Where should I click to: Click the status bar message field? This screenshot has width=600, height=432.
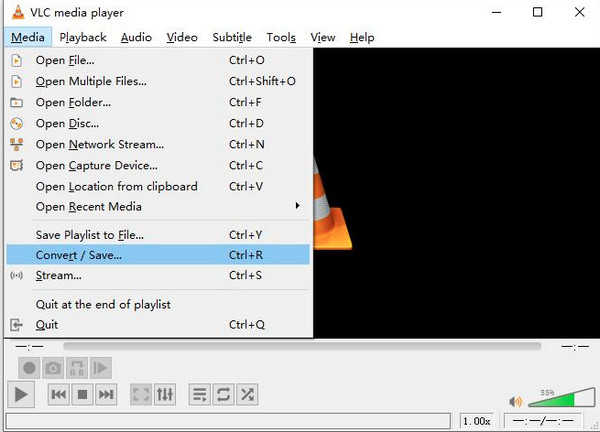[x=228, y=421]
